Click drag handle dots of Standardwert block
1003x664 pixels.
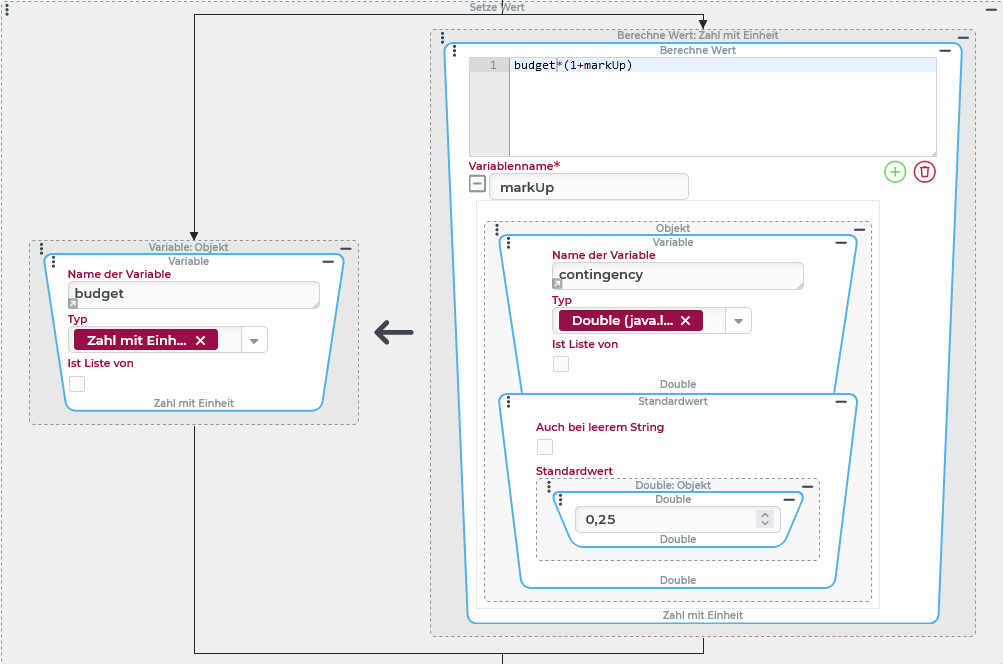point(511,402)
